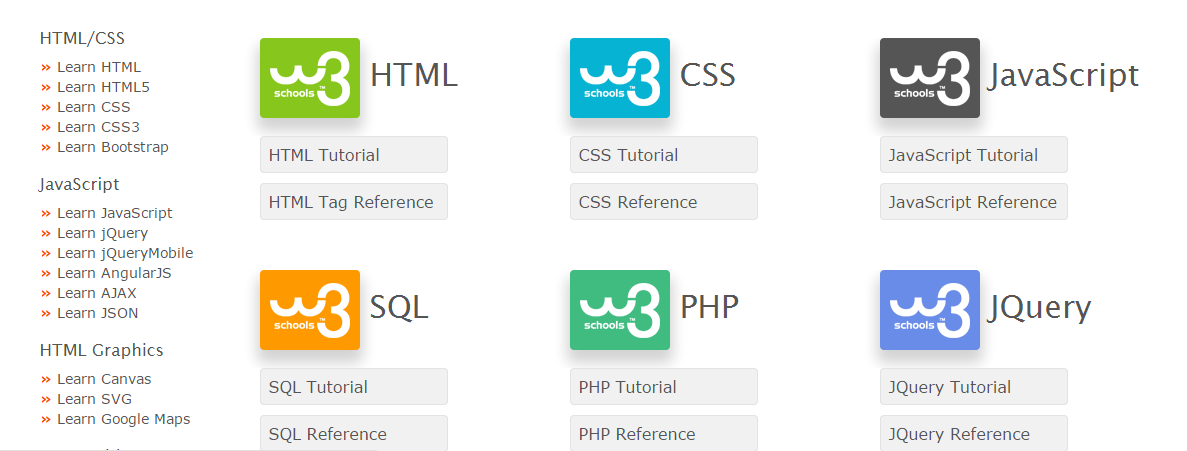
Task: Click the green HTML W3Schools logo
Action: tap(309, 78)
